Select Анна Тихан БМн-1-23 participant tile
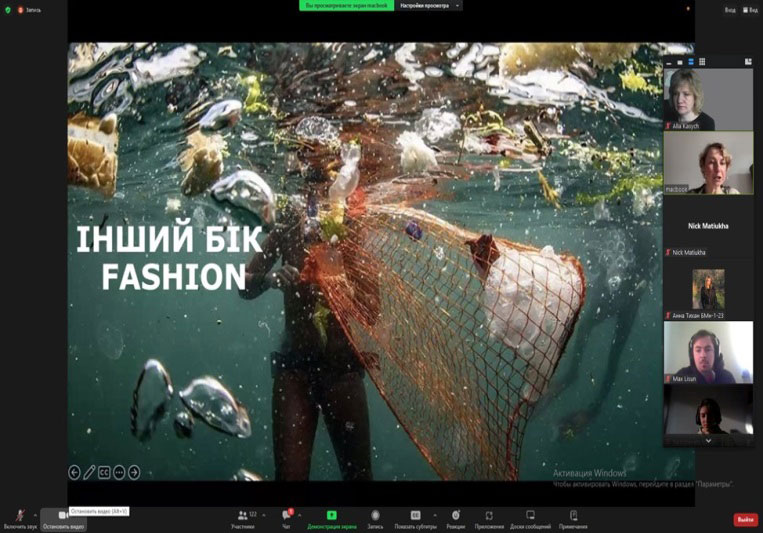Screen dimensions: 763x533 coord(708,290)
